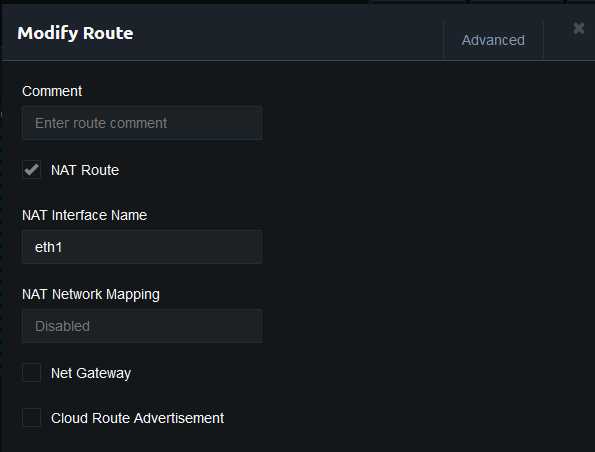Click the Enter route comment placeholder

pyautogui.click(x=101, y=123)
